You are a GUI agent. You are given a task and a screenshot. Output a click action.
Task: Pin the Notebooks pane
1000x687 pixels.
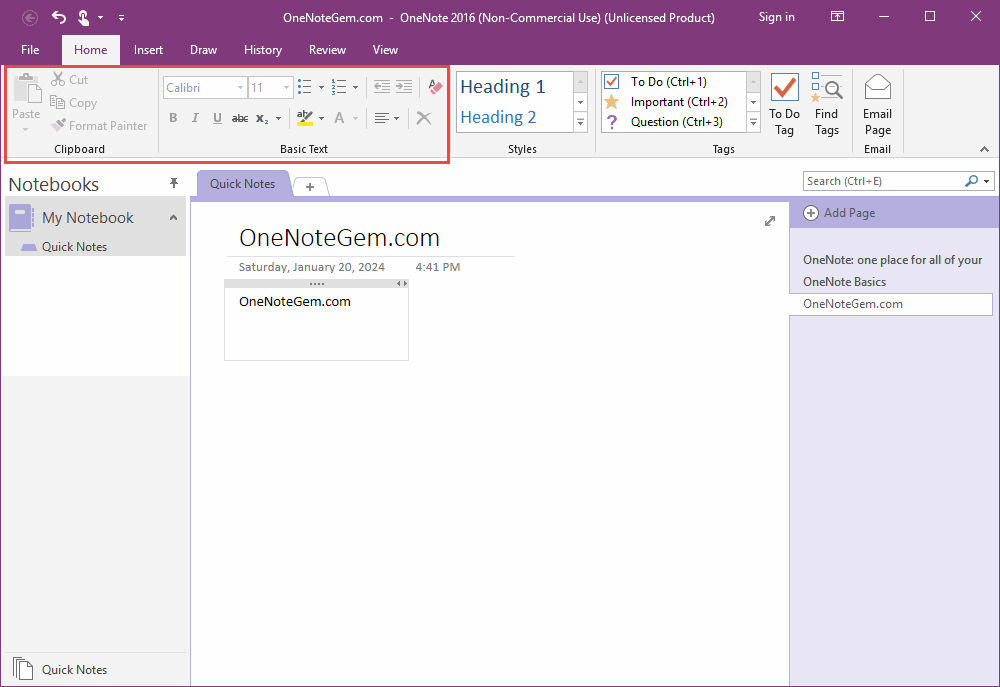pyautogui.click(x=173, y=183)
